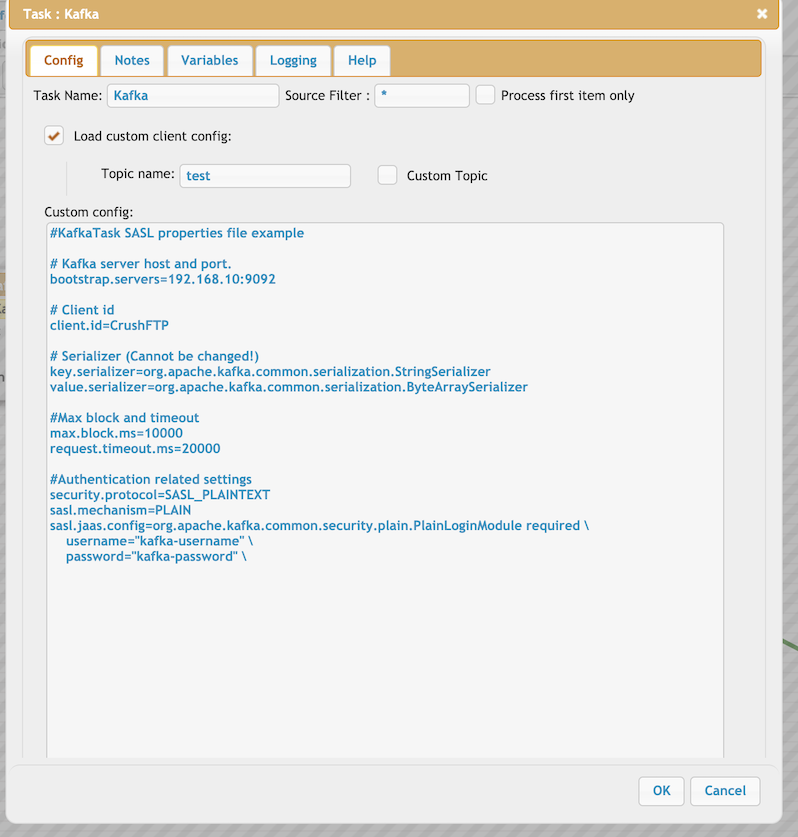798x837 pixels.
Task: Go to the Variables tab
Action: tap(209, 60)
